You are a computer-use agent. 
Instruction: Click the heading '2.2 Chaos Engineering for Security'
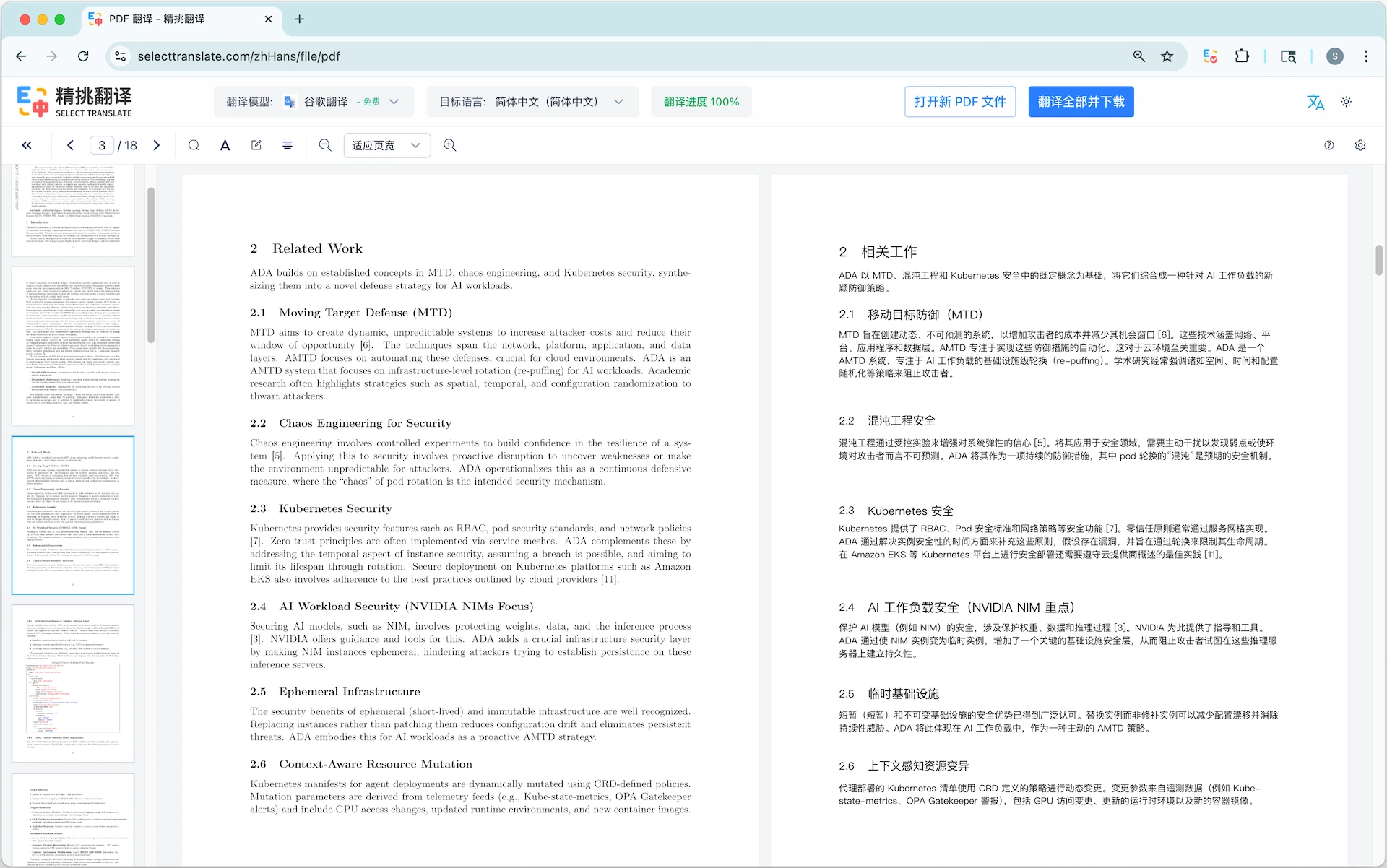[351, 423]
